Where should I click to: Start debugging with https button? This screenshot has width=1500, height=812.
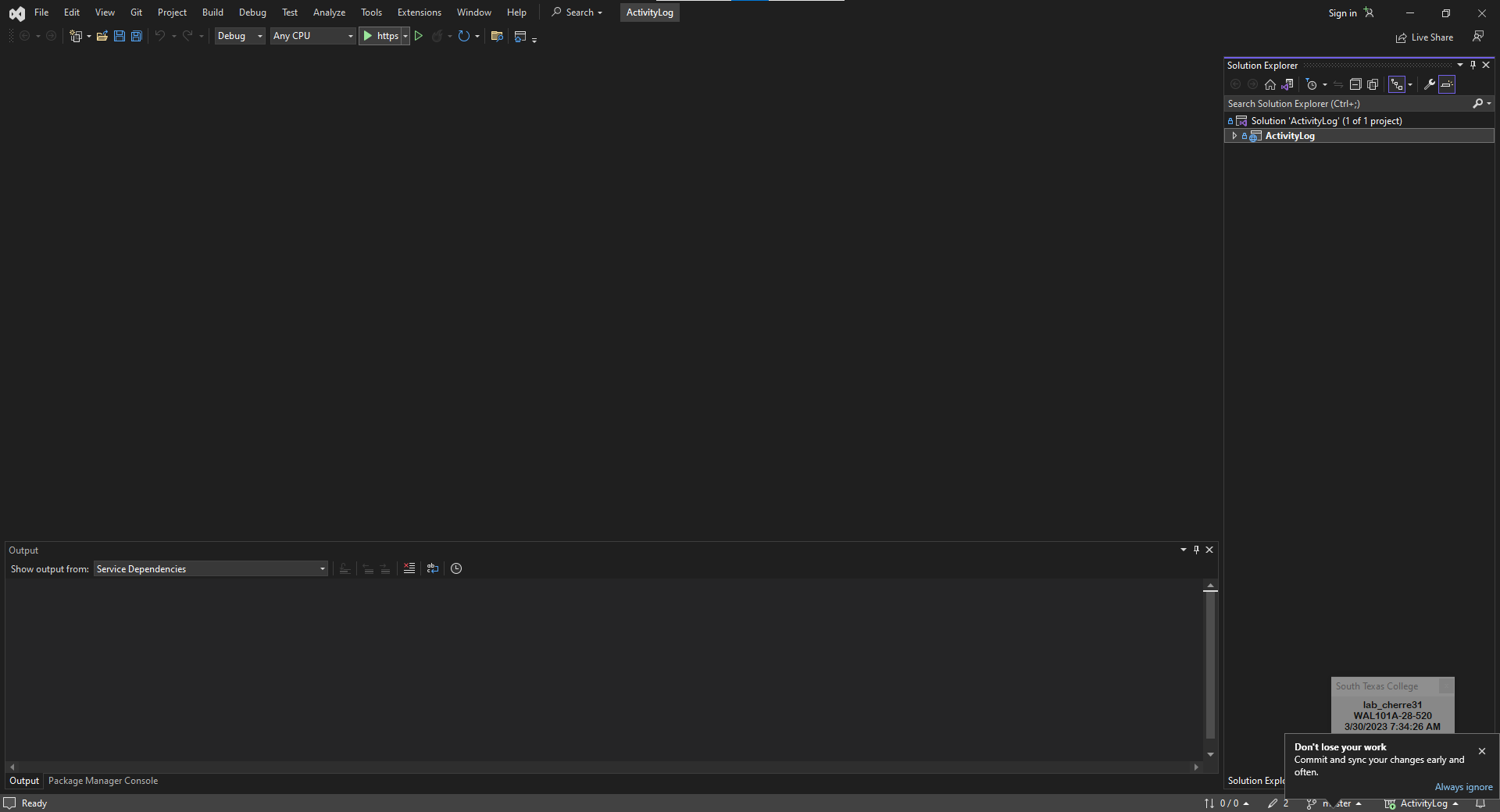point(380,36)
